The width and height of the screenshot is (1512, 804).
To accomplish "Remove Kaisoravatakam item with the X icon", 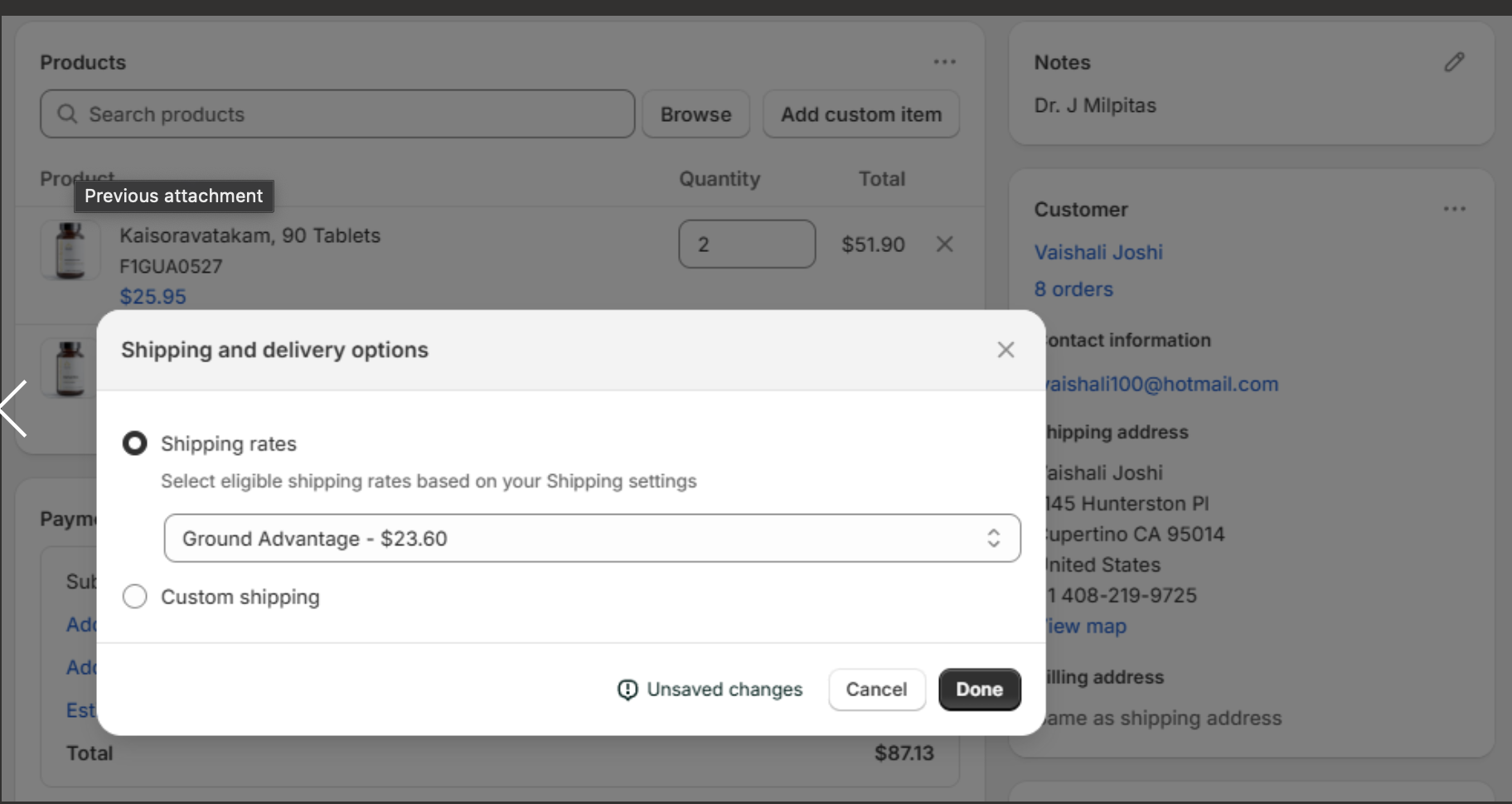I will coord(944,245).
